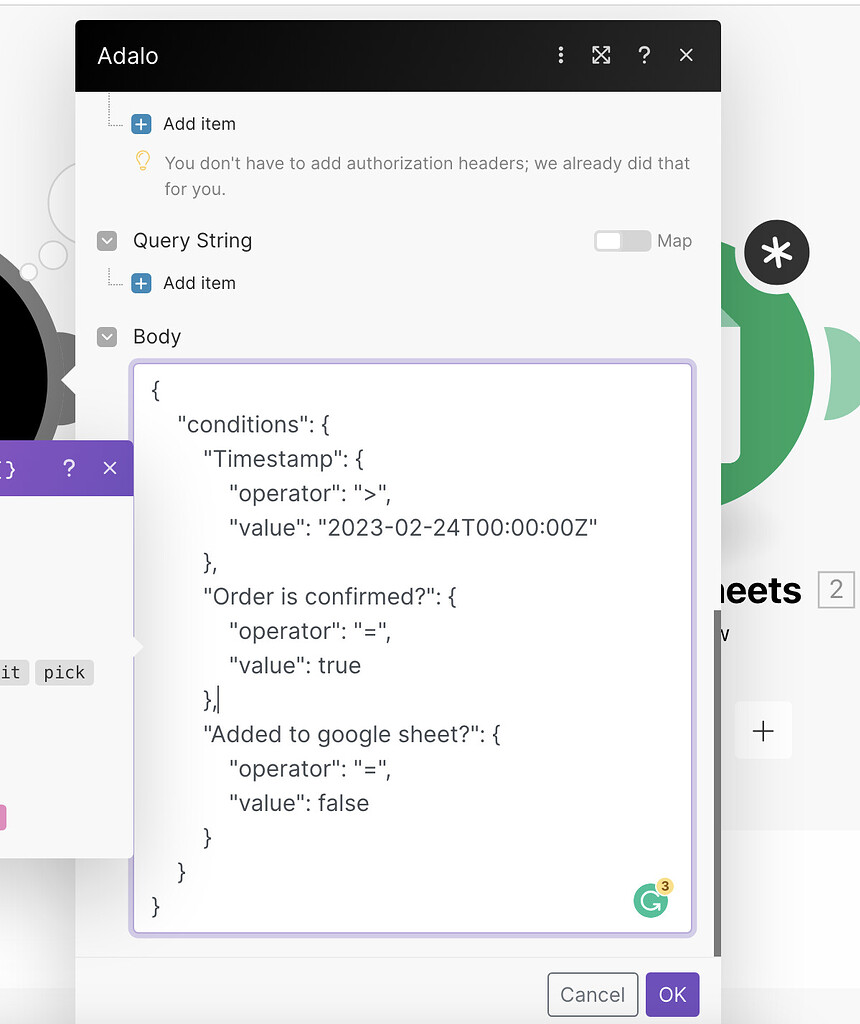This screenshot has height=1024, width=860.
Task: Click the 2 badge next to Google Sheets
Action: click(836, 590)
